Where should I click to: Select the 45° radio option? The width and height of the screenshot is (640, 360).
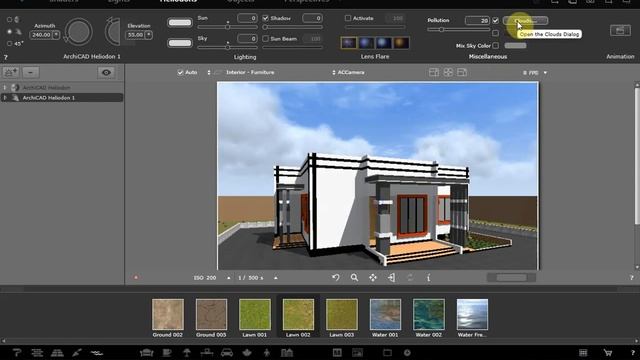9,43
